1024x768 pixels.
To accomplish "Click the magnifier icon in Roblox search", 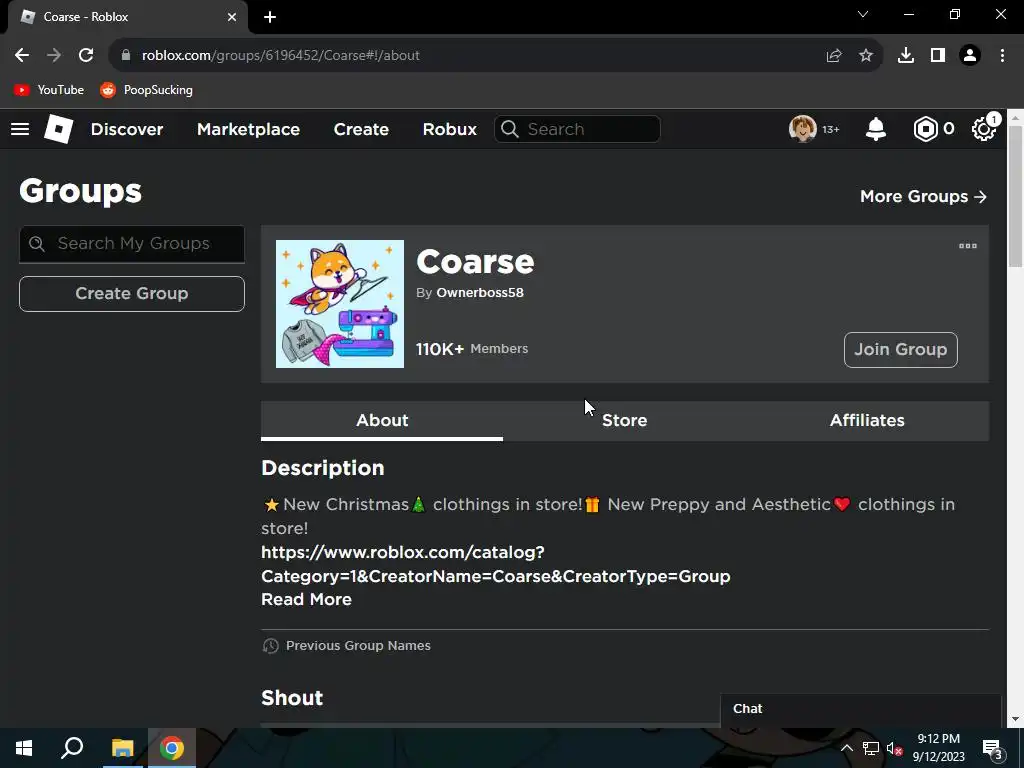I will (510, 129).
